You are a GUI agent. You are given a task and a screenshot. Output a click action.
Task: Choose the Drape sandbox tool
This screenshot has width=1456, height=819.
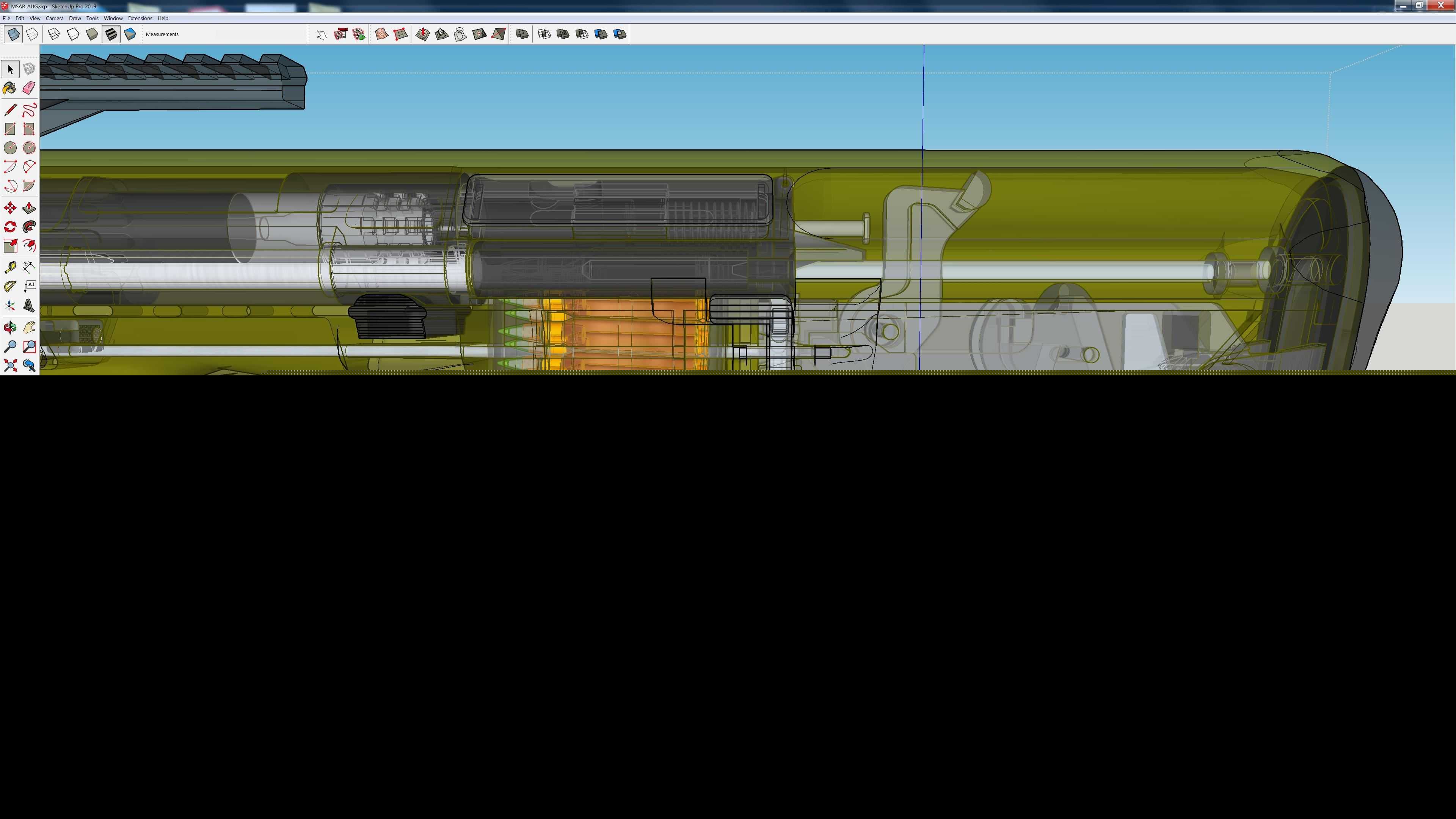point(461,35)
